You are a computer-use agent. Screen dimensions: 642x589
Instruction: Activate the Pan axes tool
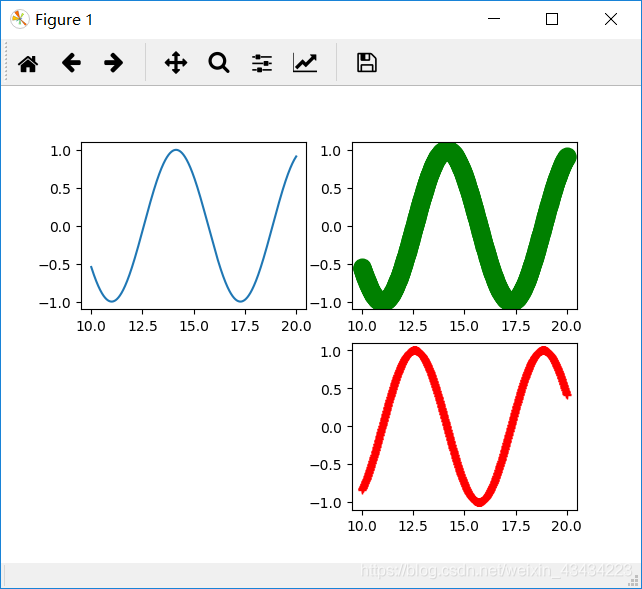click(x=176, y=63)
